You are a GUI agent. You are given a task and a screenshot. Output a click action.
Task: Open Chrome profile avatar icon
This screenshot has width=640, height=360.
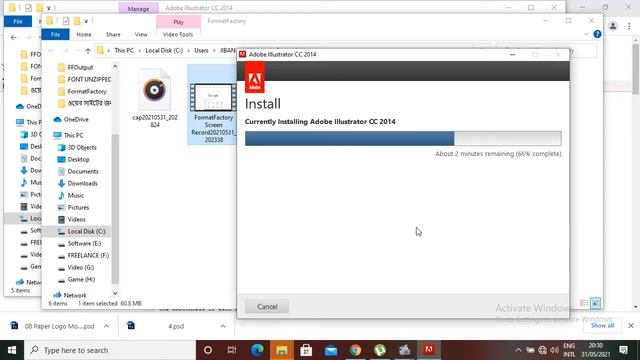(x=613, y=26)
